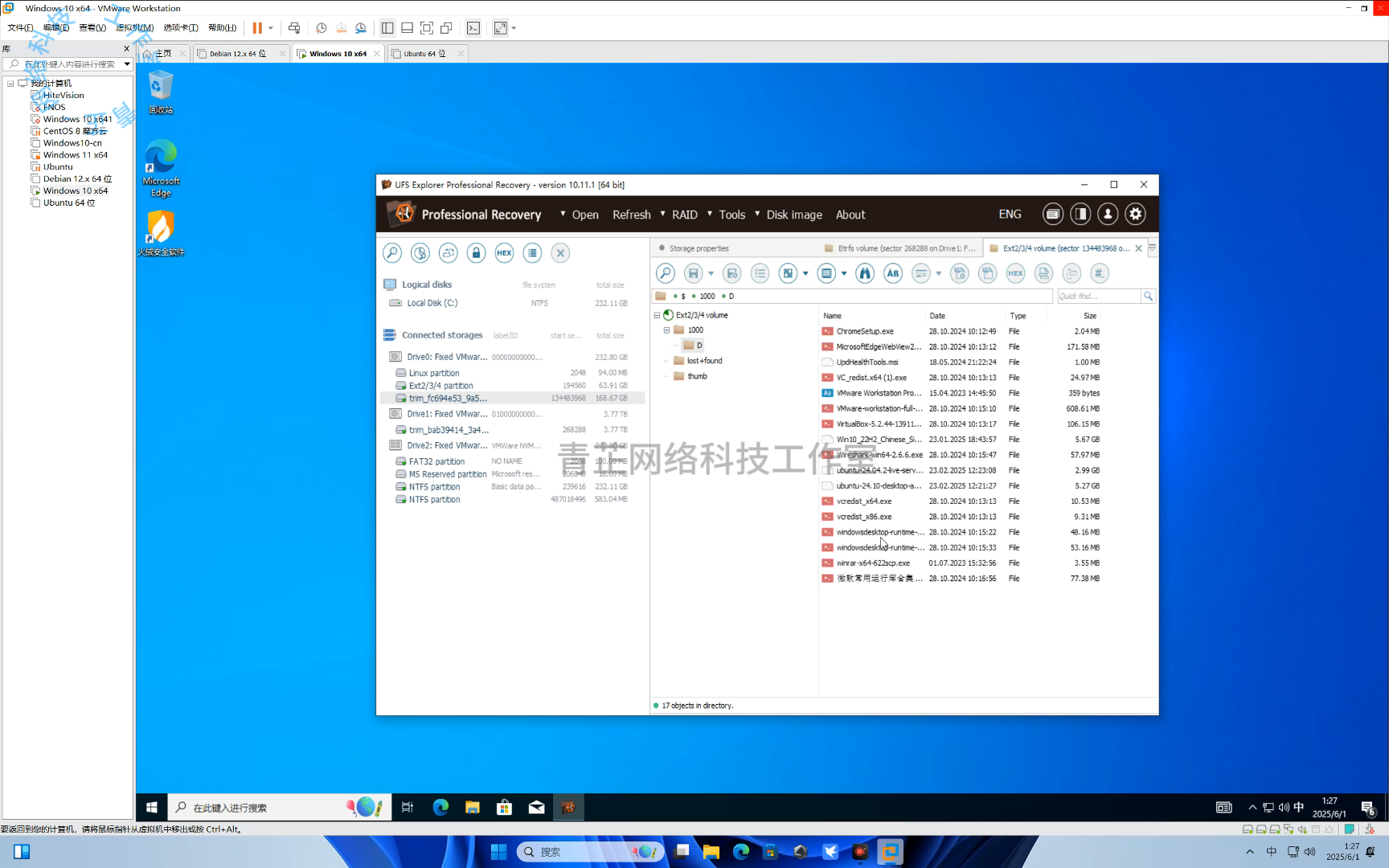Open VMware library search filter dropdown
1389x868 pixels.
point(127,64)
